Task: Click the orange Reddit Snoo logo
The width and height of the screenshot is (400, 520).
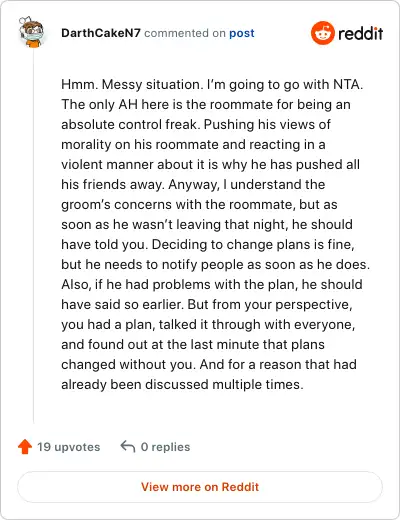Action: (322, 33)
